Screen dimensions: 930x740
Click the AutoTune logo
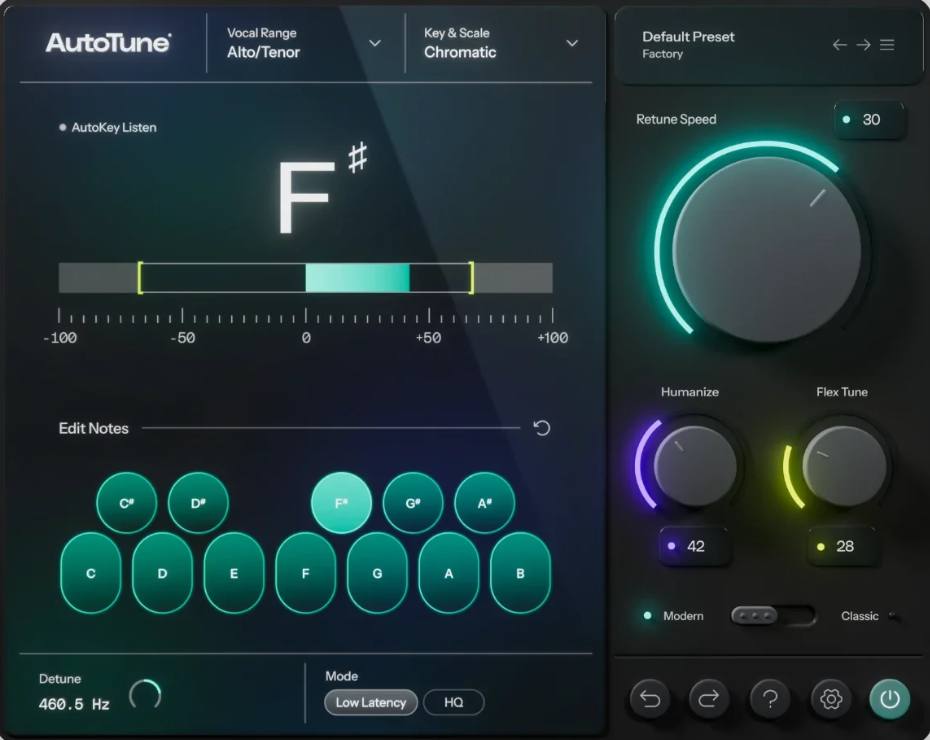point(109,43)
